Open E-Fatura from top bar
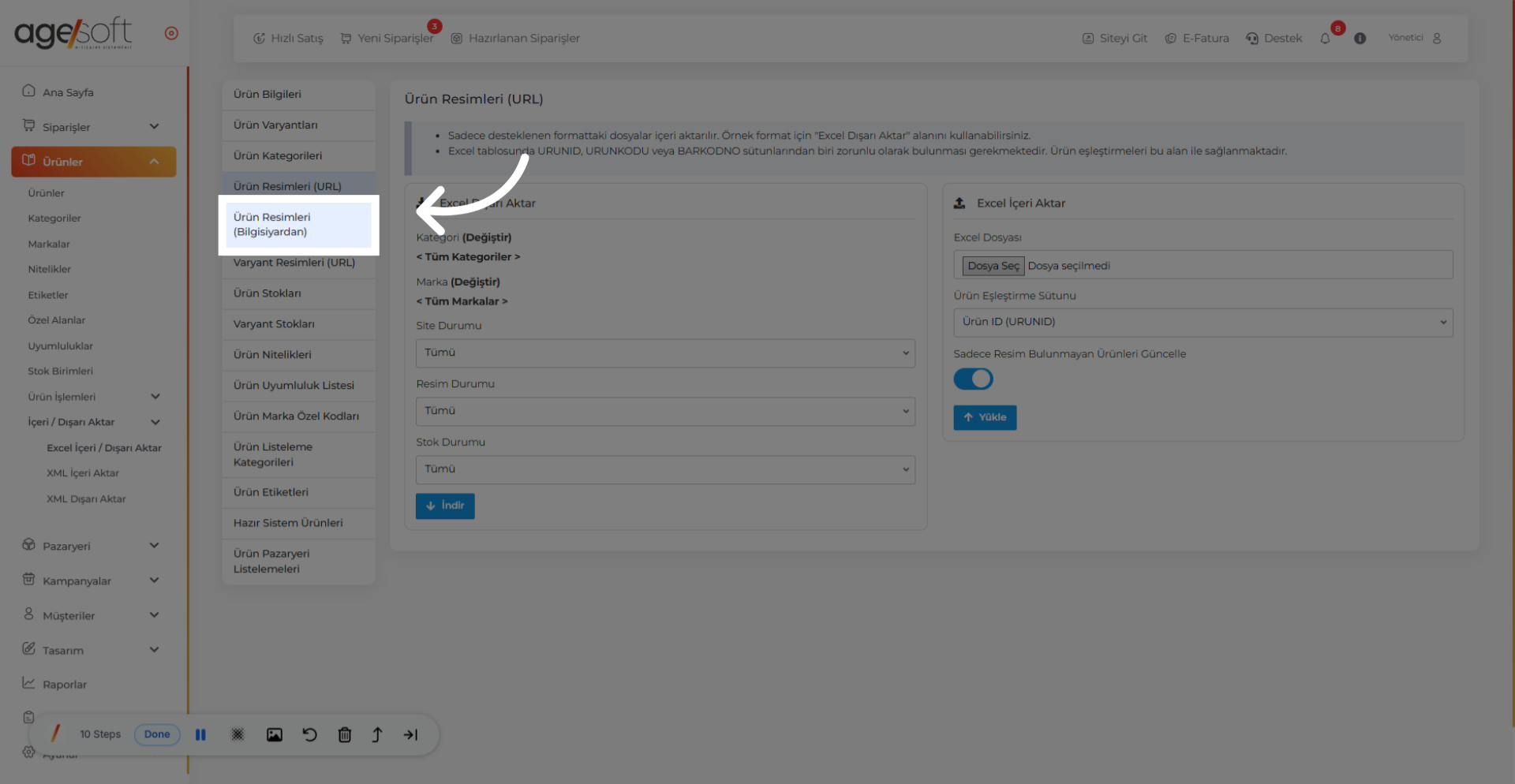 (x=1197, y=38)
